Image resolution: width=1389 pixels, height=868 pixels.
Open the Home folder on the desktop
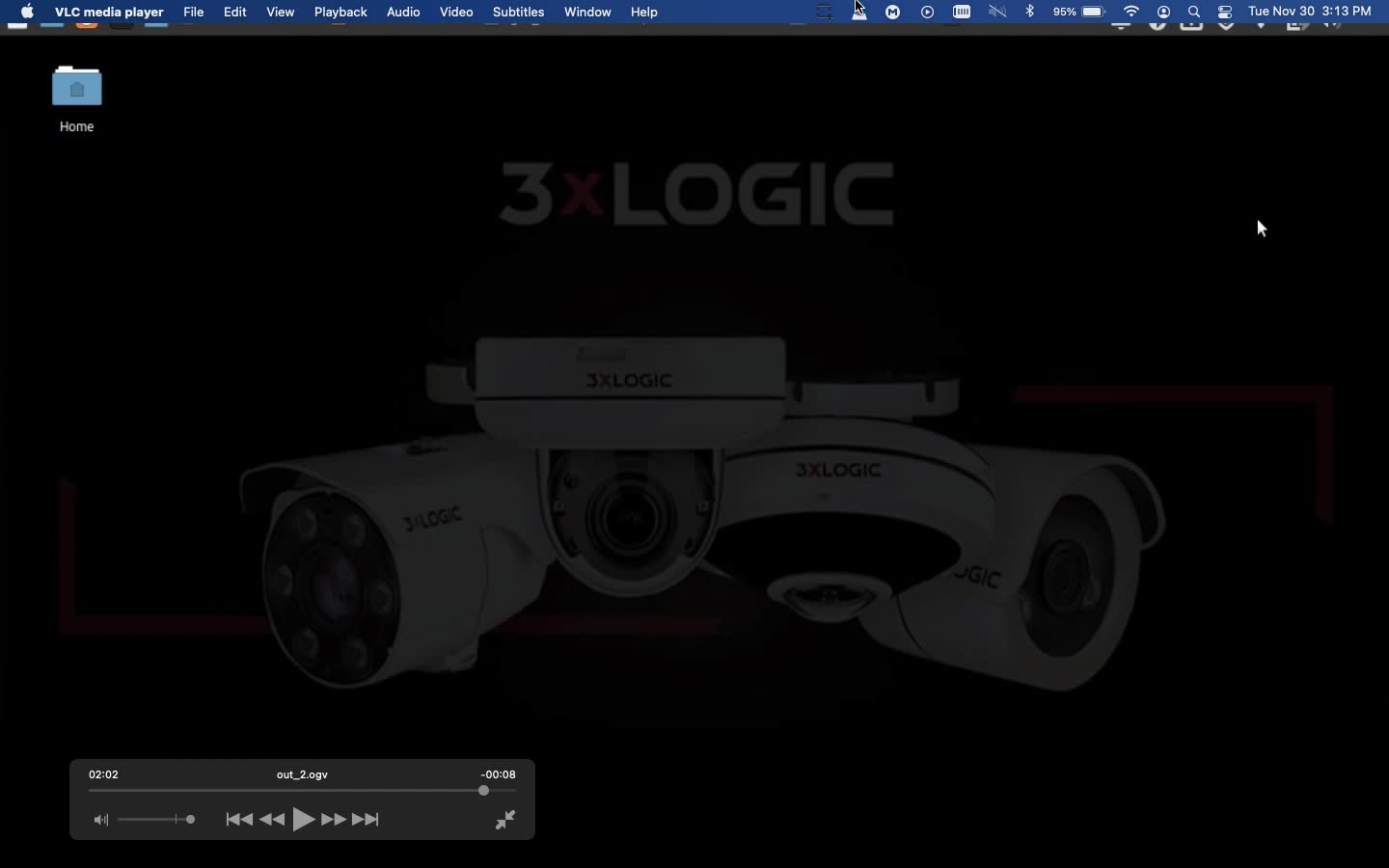point(77,99)
